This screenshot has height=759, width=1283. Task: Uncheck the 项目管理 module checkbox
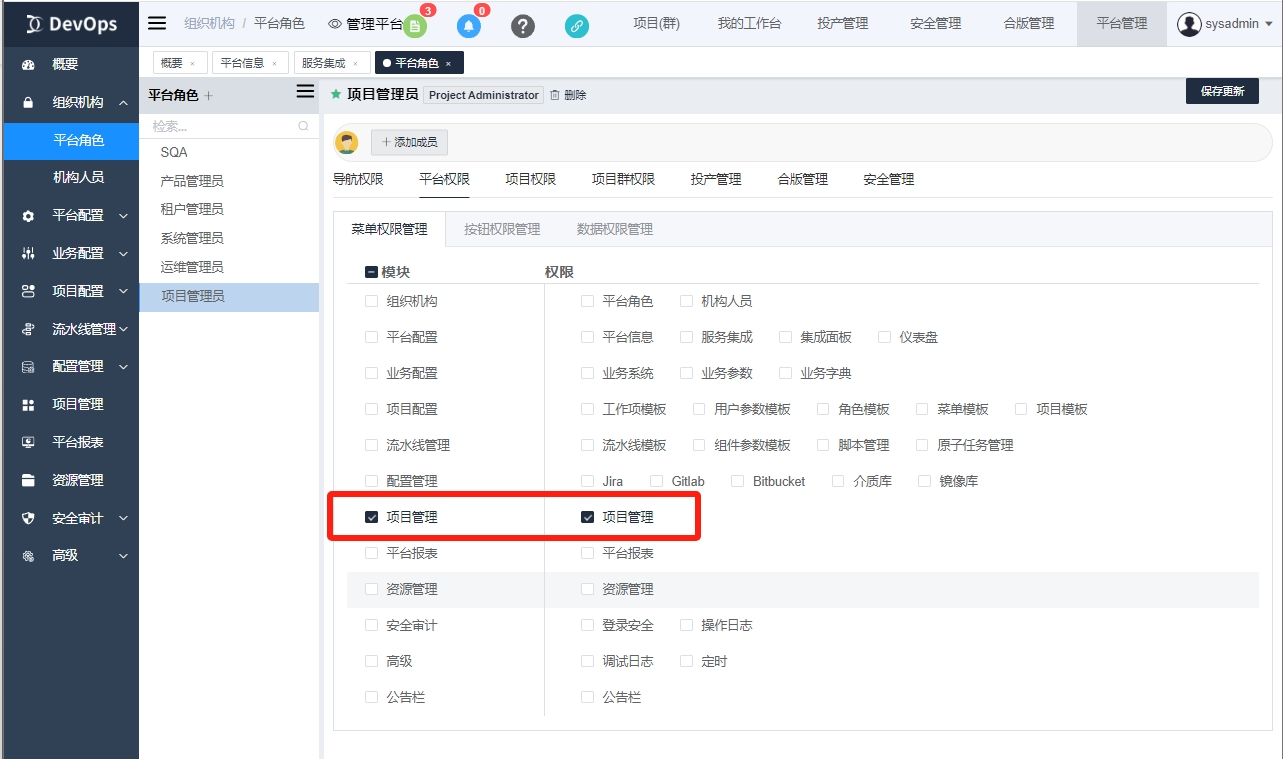pos(372,517)
